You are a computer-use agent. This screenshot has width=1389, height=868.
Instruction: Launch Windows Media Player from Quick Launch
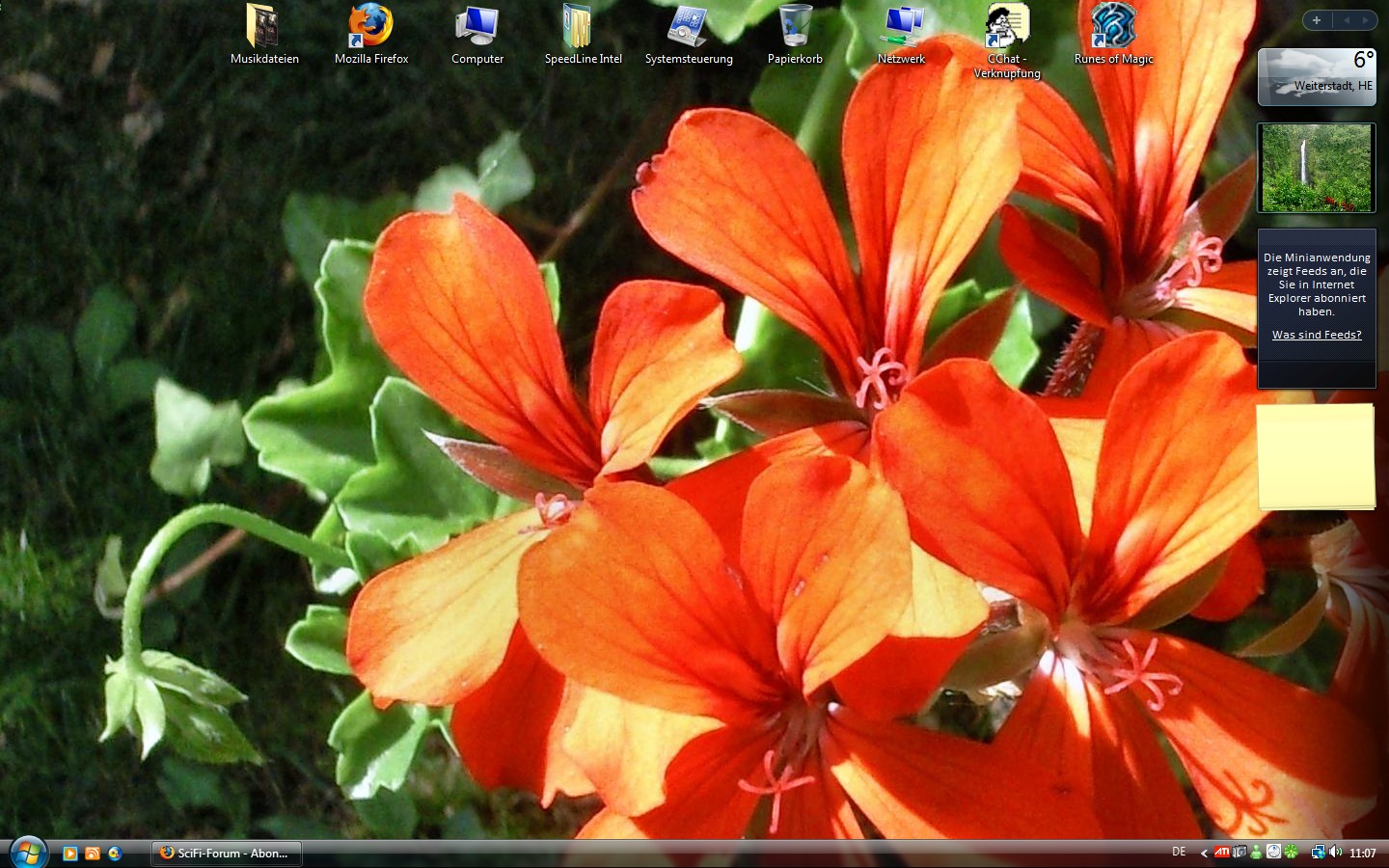pyautogui.click(x=70, y=854)
